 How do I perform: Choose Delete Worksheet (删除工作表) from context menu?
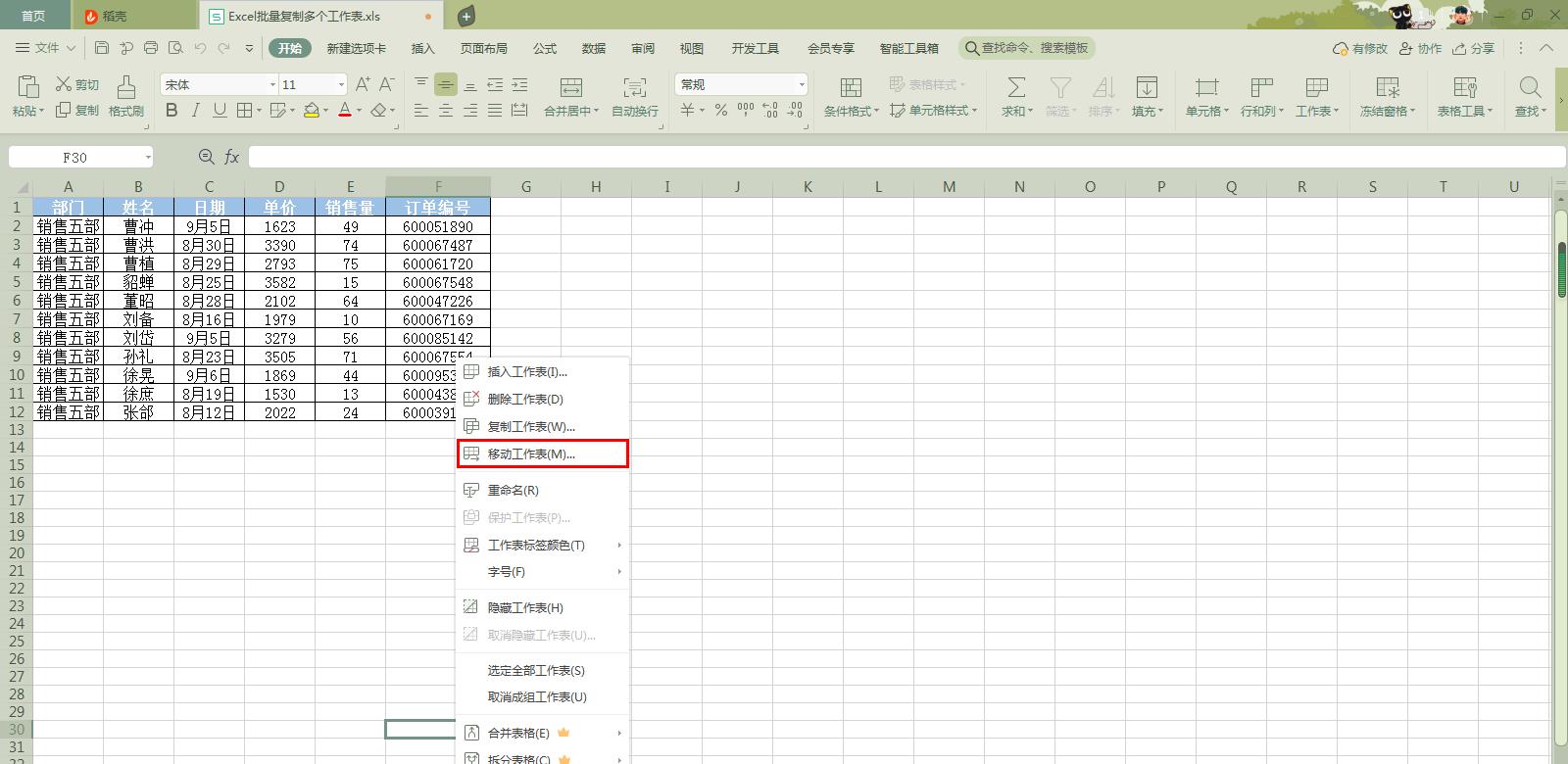(542, 399)
